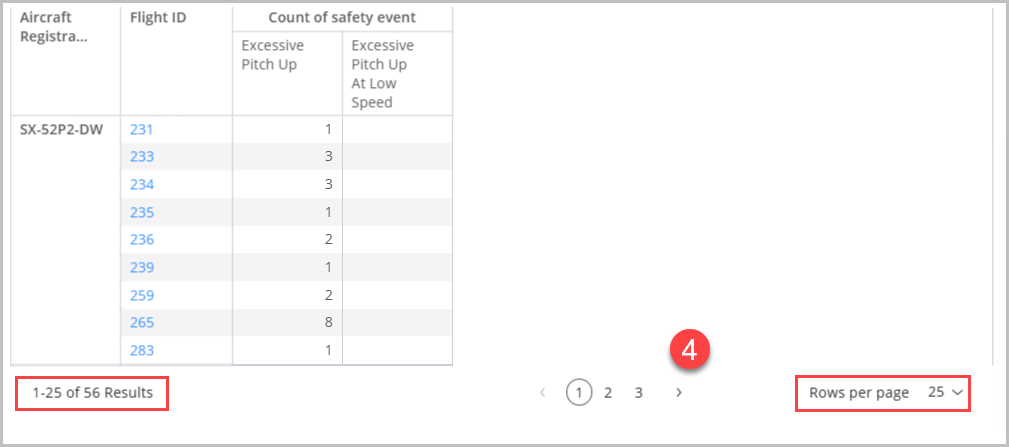The image size is (1009, 447).
Task: Jump to page 2
Action: (607, 392)
